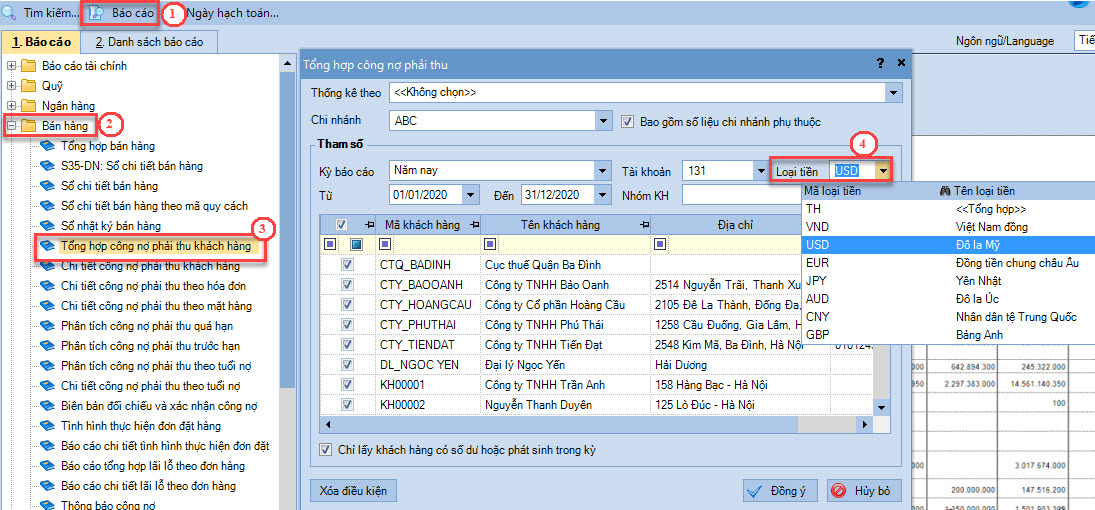
Task: Click book icon beside Tình hình thực hiện đơn đặt hàng
Action: point(47,425)
